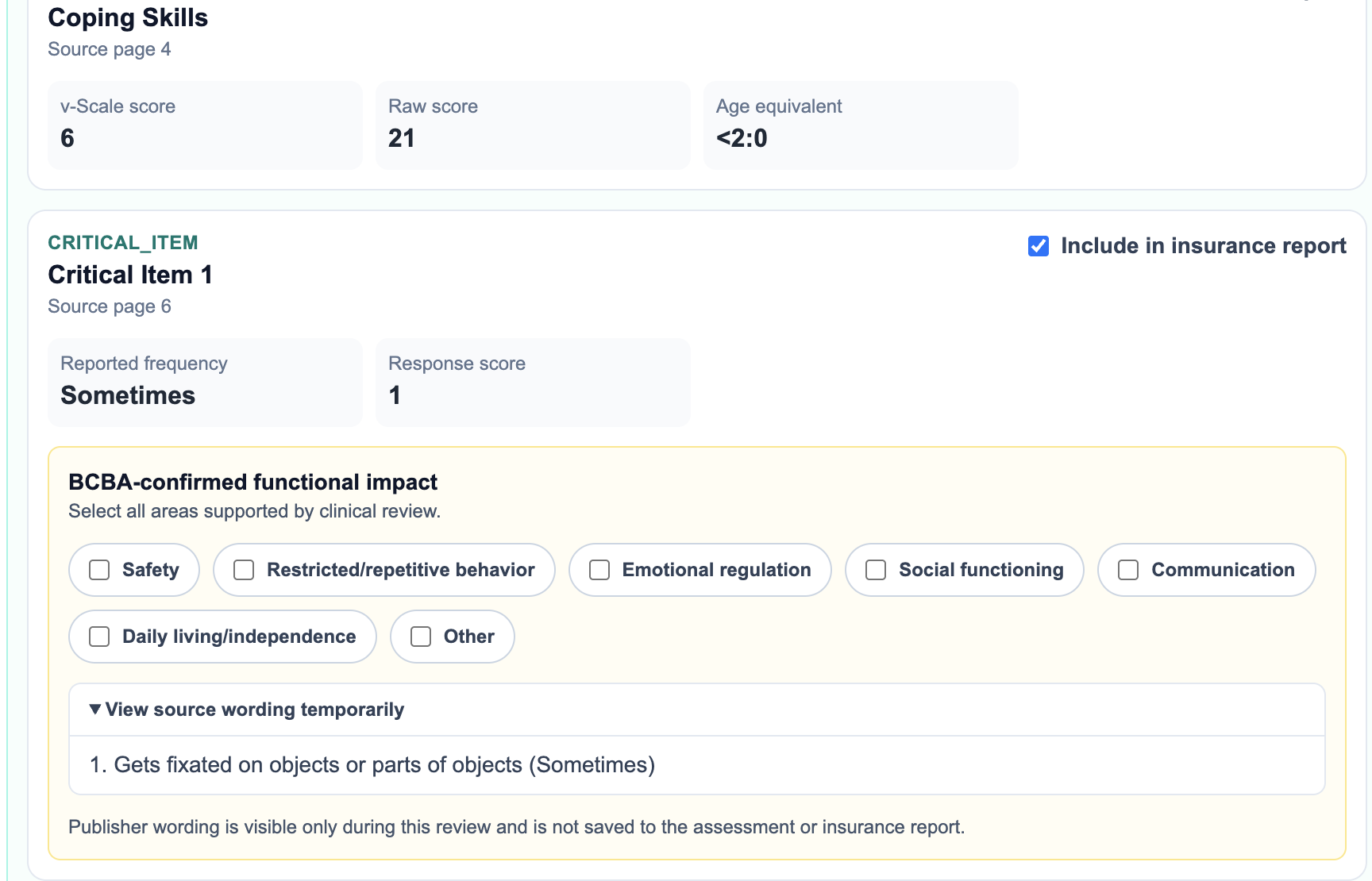
Task: Tick the Emotional regulation checkbox
Action: pos(599,570)
